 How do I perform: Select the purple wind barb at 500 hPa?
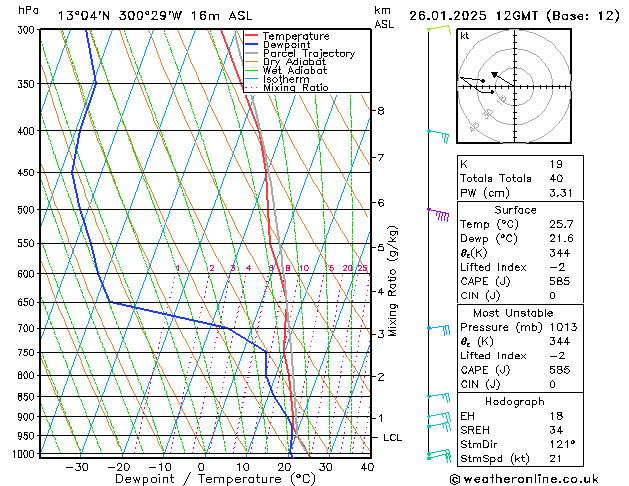[439, 211]
